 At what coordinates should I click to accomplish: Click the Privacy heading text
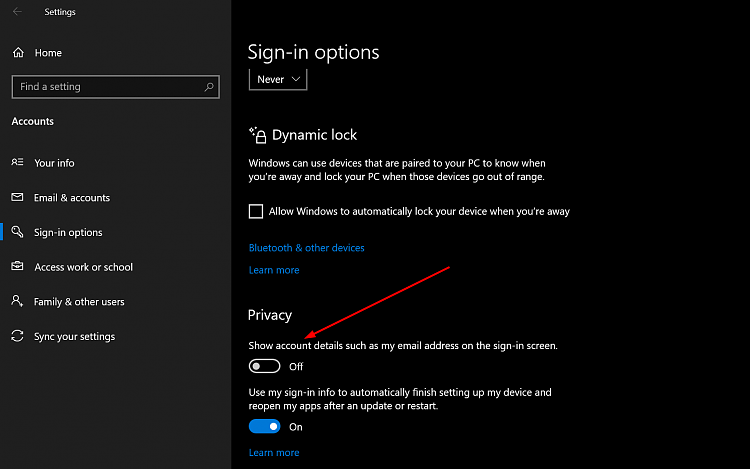click(270, 315)
